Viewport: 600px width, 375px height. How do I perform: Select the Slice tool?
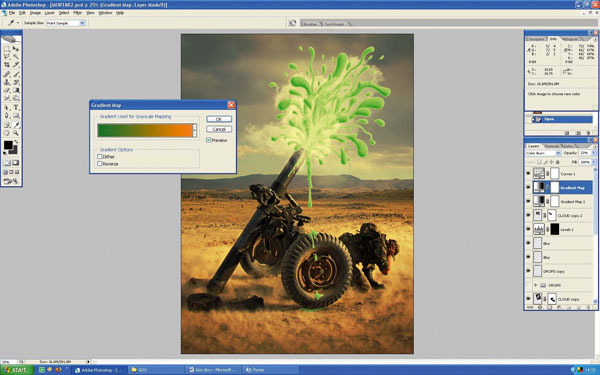(16, 65)
